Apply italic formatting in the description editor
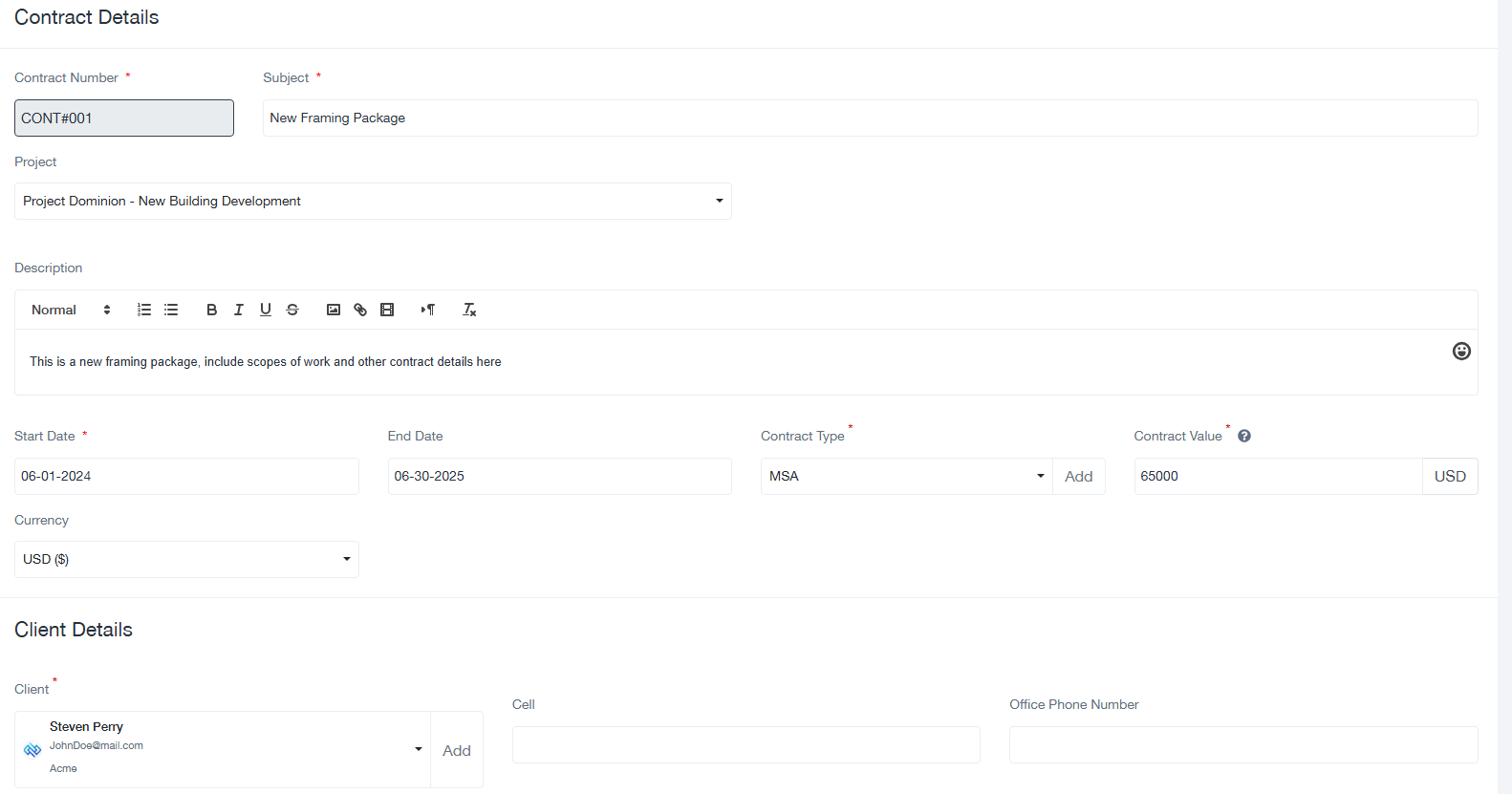Screen dimensions: 1512x794 [239, 310]
